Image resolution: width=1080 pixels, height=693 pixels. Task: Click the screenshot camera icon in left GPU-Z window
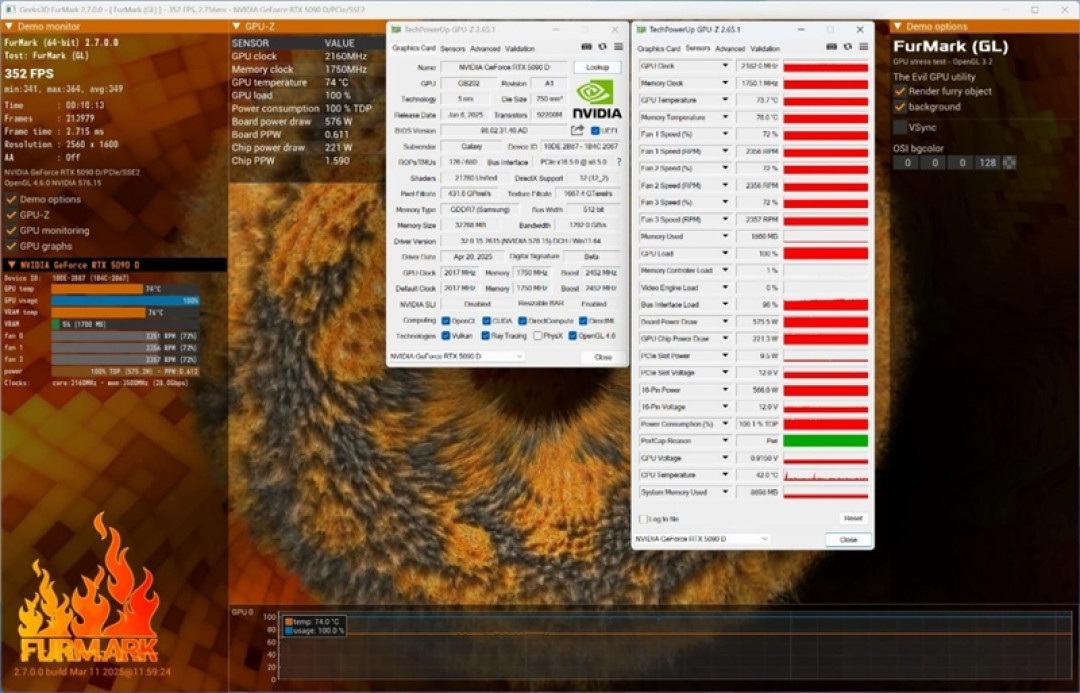(586, 47)
